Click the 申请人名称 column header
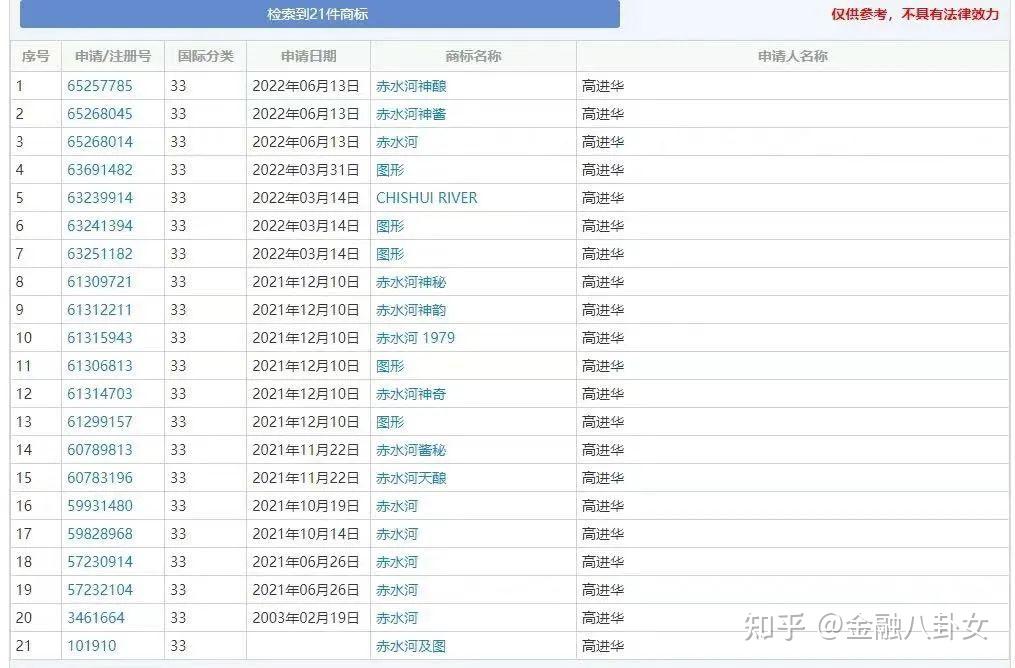Viewport: 1015px width, 668px height. 793,56
